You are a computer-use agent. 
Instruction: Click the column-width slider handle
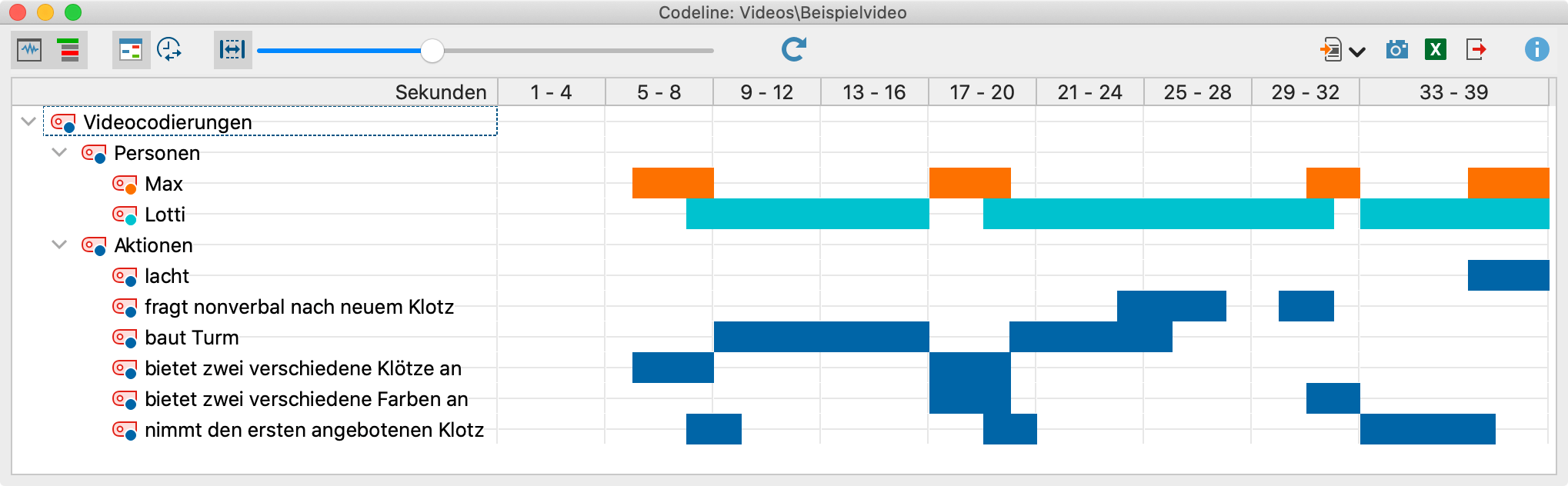point(432,51)
